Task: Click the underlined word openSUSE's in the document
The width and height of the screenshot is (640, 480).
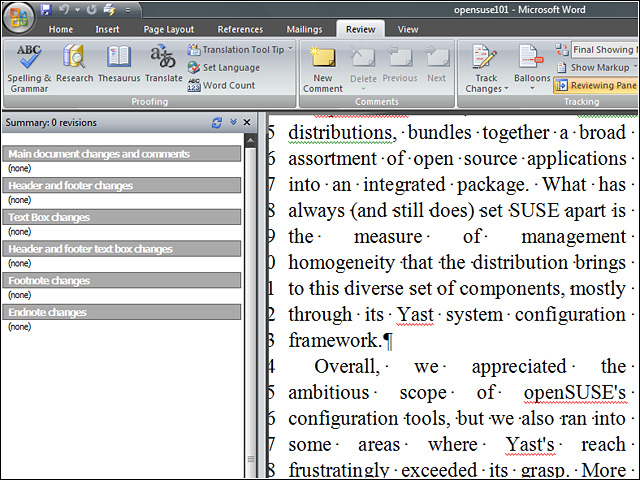Action: [x=575, y=393]
